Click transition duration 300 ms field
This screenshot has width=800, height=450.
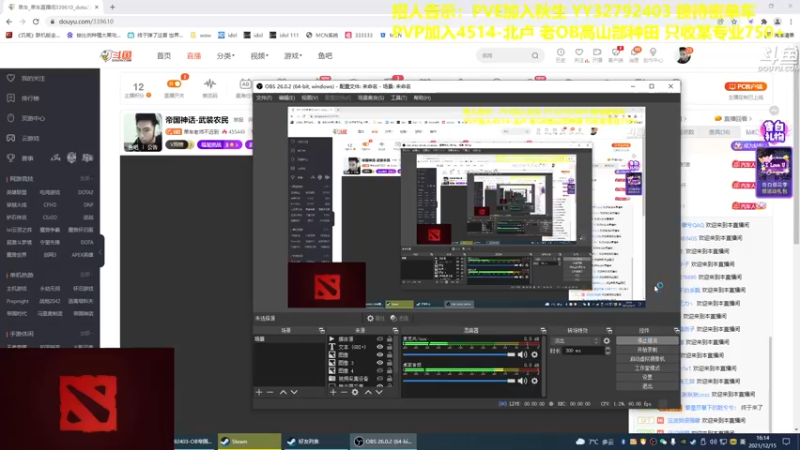pyautogui.click(x=583, y=351)
